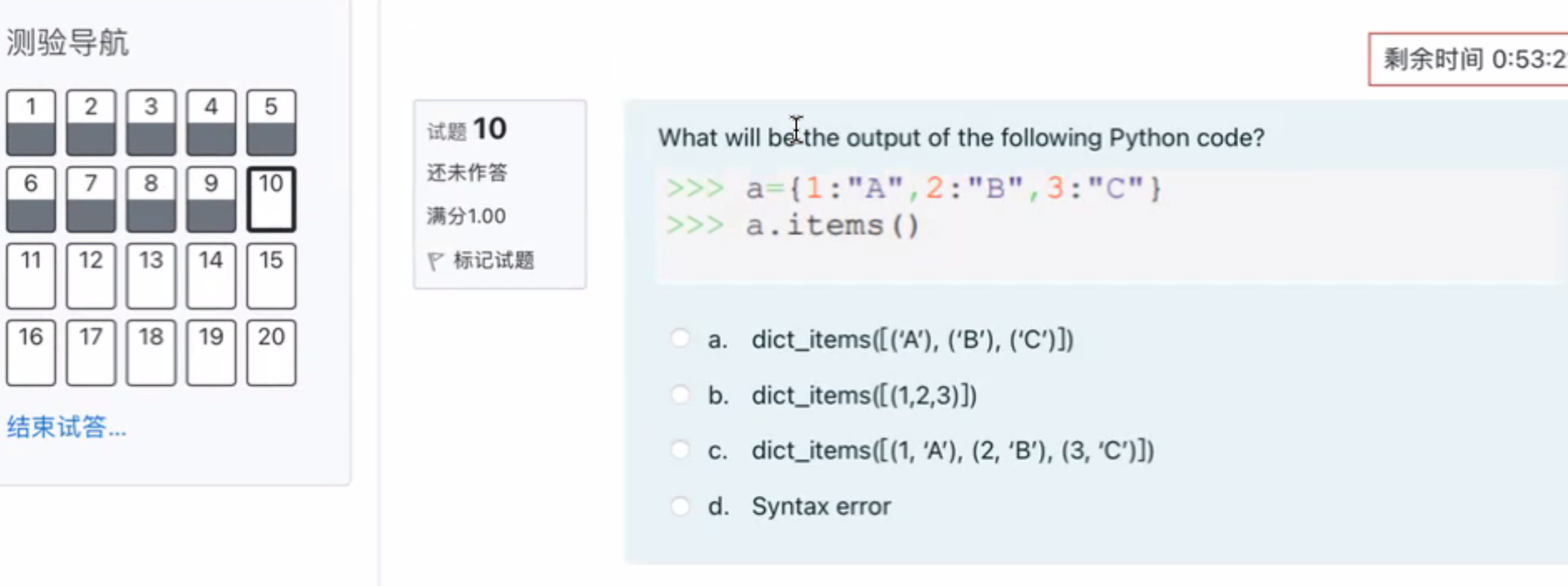Select radio option a with letters only

tap(680, 338)
